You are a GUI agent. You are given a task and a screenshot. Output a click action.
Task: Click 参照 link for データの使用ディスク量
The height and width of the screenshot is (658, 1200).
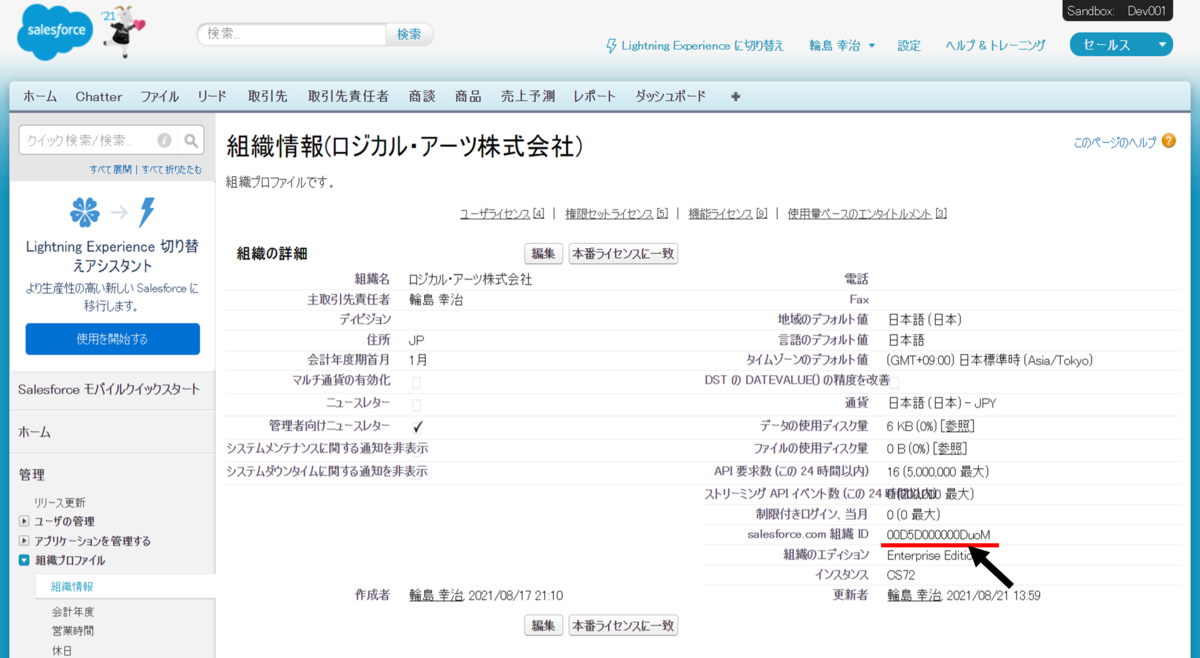click(958, 426)
